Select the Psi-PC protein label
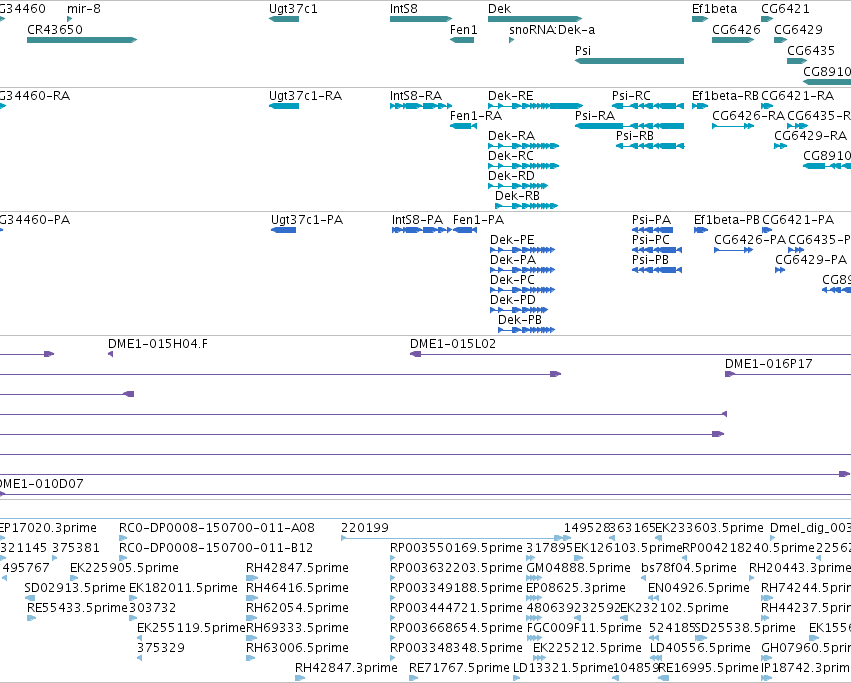This screenshot has height=683, width=851. [651, 240]
